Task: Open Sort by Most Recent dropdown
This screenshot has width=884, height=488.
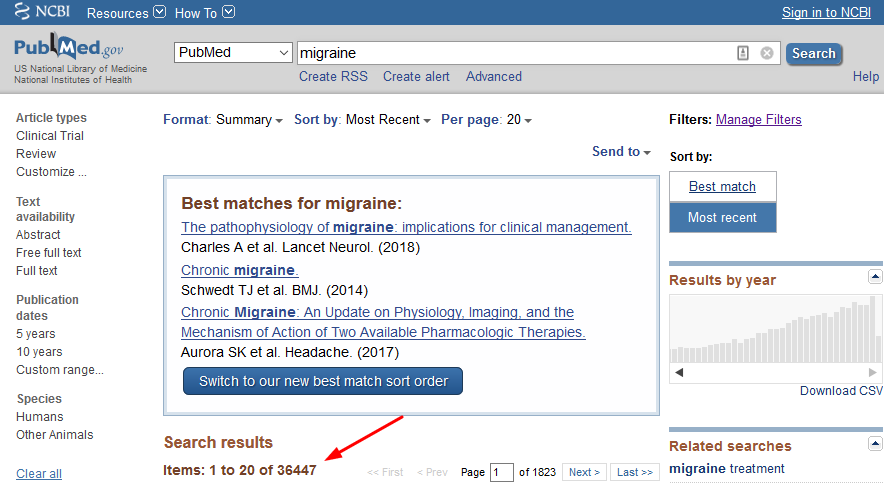Action: (362, 119)
